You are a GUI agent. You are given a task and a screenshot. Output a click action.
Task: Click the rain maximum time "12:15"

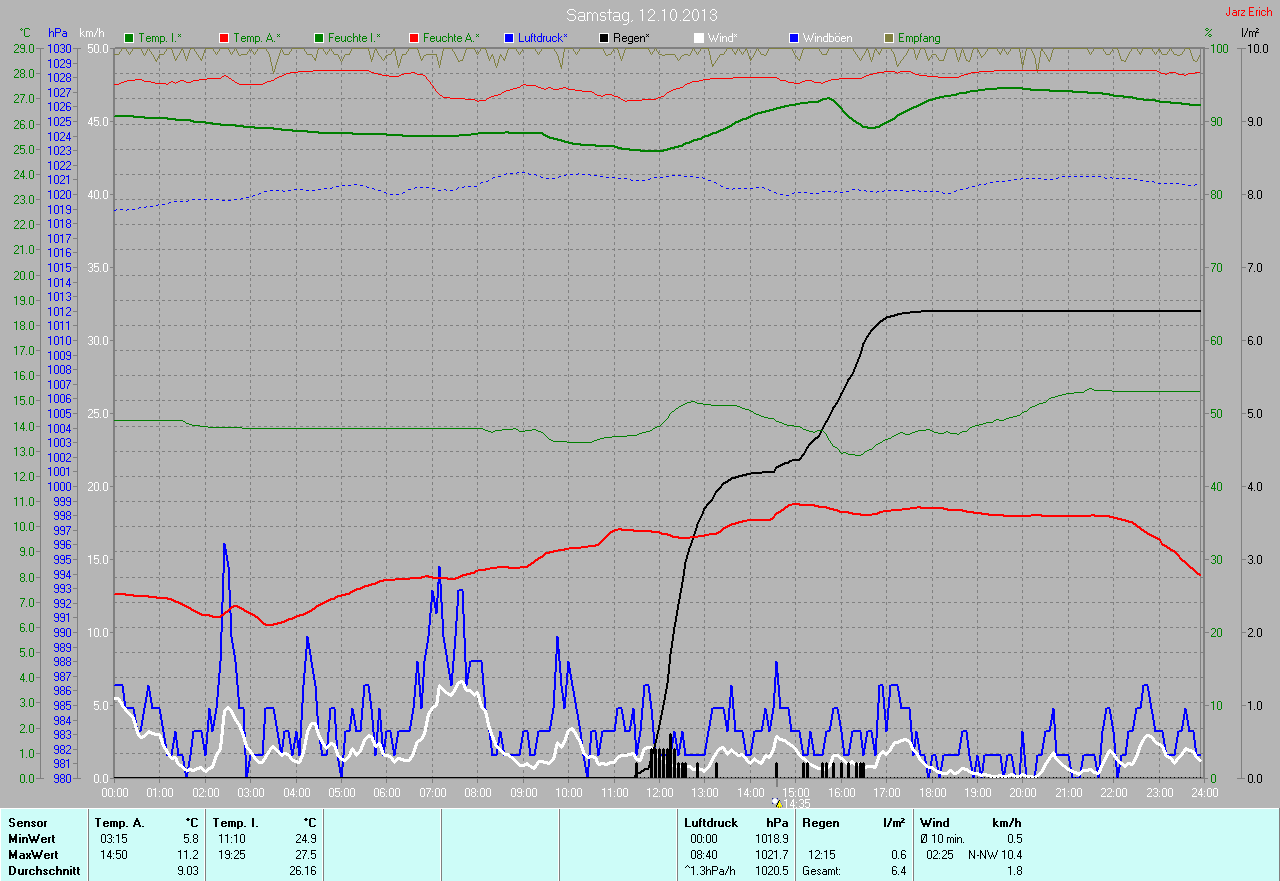[822, 855]
